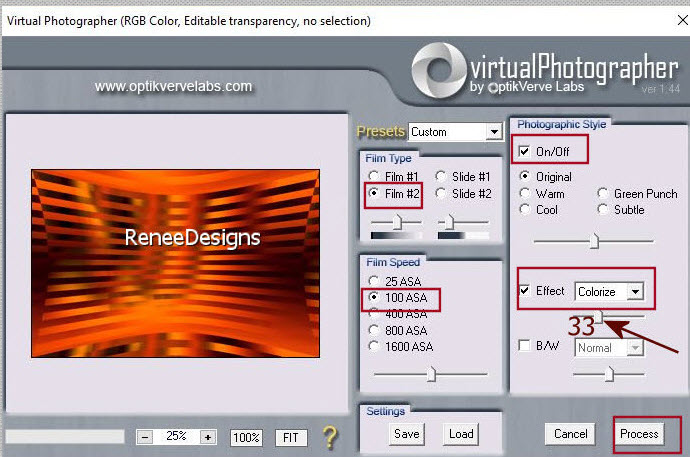Choose 1600 ASA film speed
The image size is (690, 457).
(374, 346)
